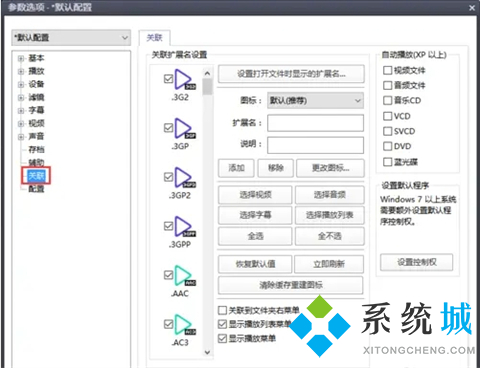
Task: Toggle 显示播放列表菜单 checkbox
Action: (x=222, y=324)
